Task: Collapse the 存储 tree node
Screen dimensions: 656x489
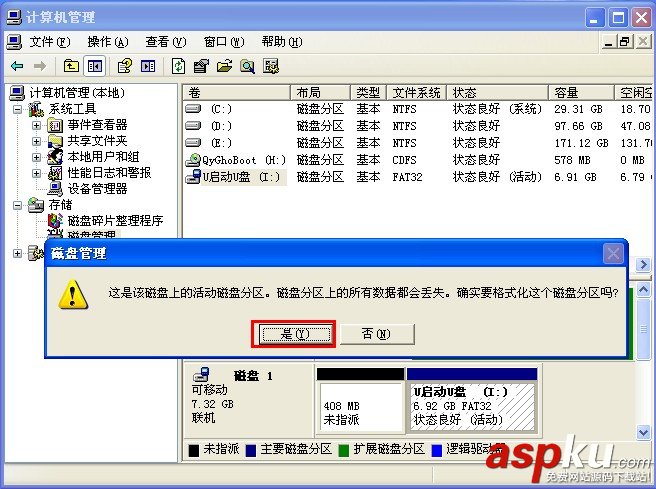Action: (x=17, y=205)
